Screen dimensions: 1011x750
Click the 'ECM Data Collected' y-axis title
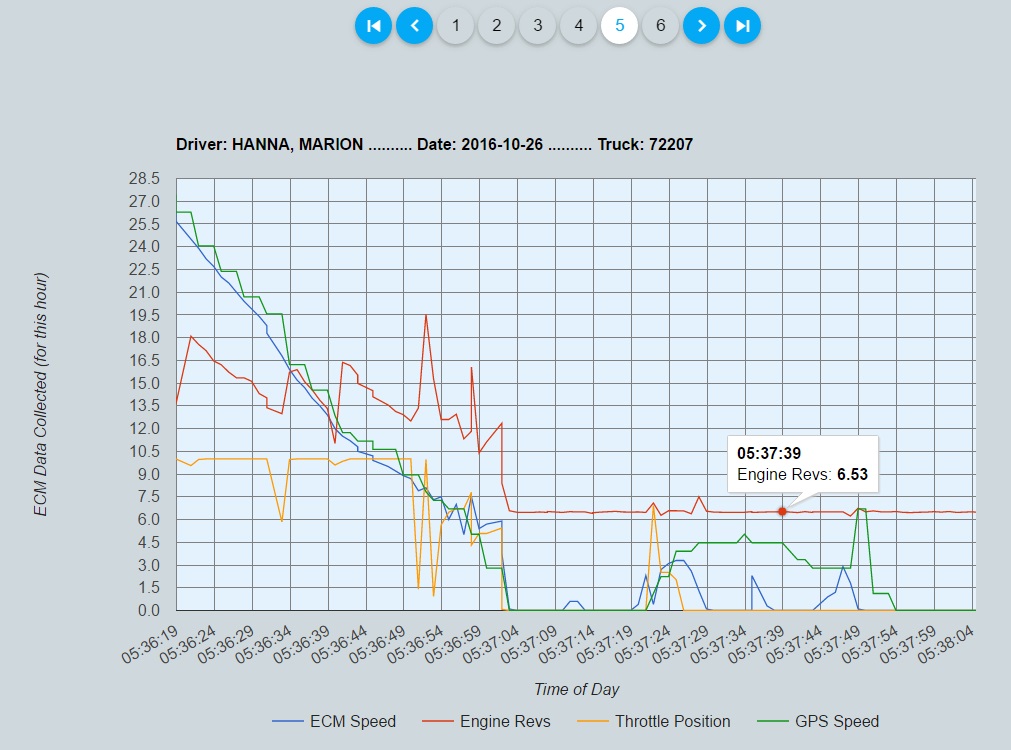point(40,394)
